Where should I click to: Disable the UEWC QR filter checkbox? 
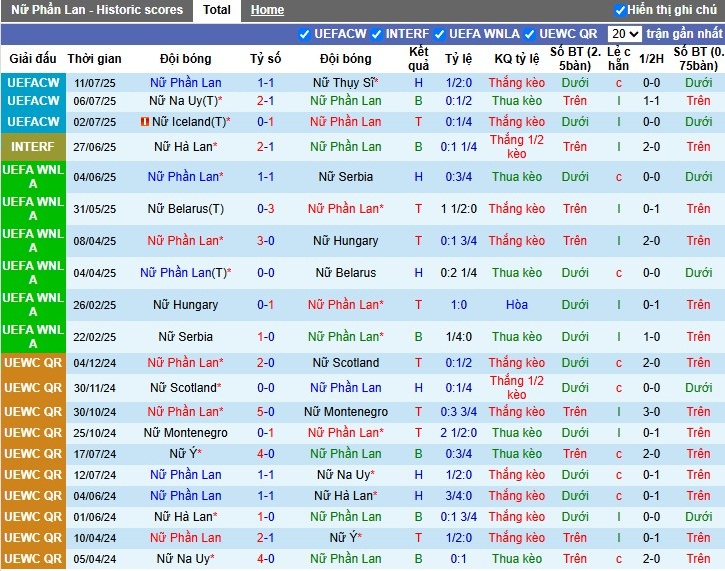(532, 34)
